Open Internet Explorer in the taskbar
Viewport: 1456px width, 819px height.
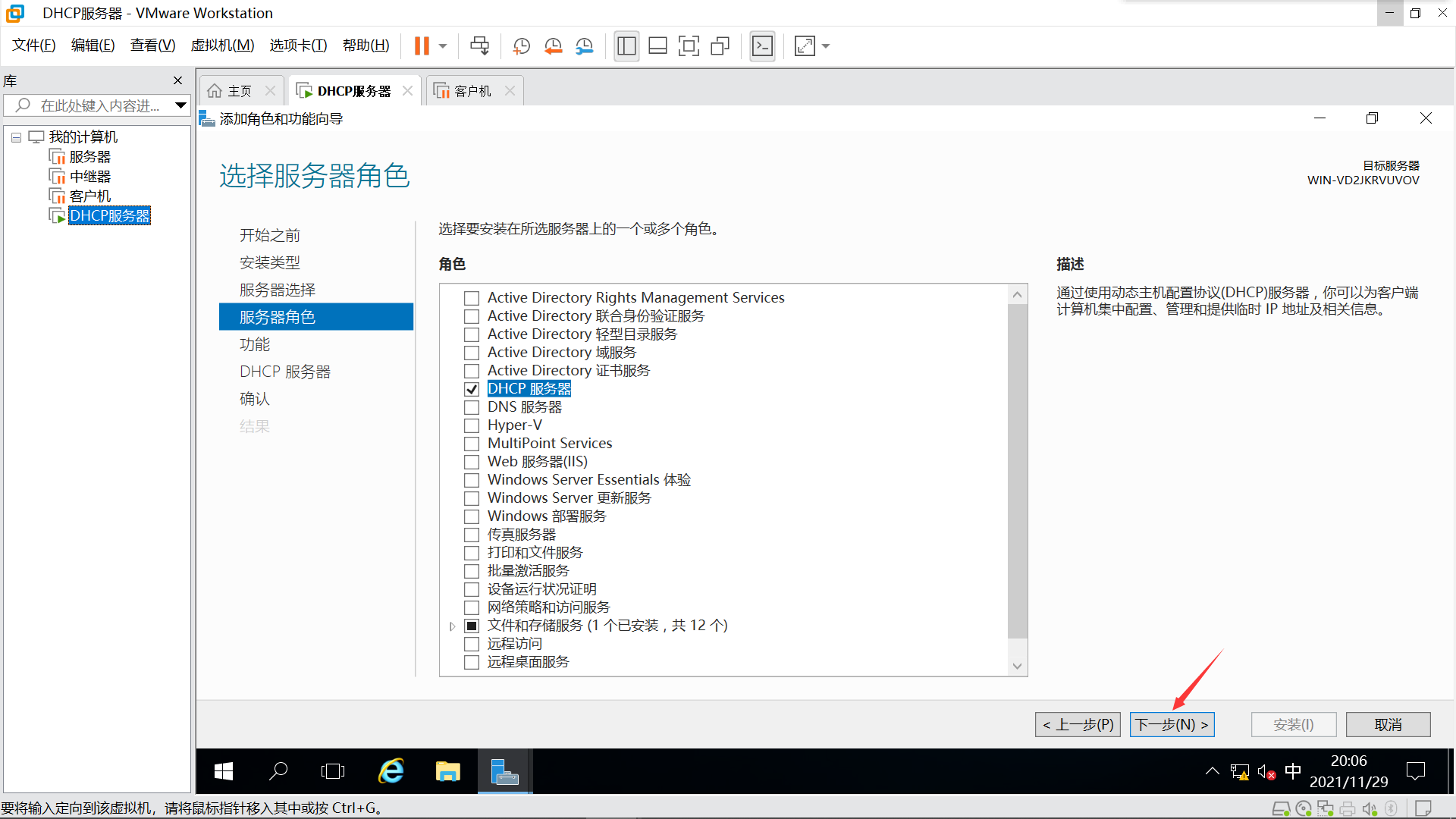[x=391, y=771]
